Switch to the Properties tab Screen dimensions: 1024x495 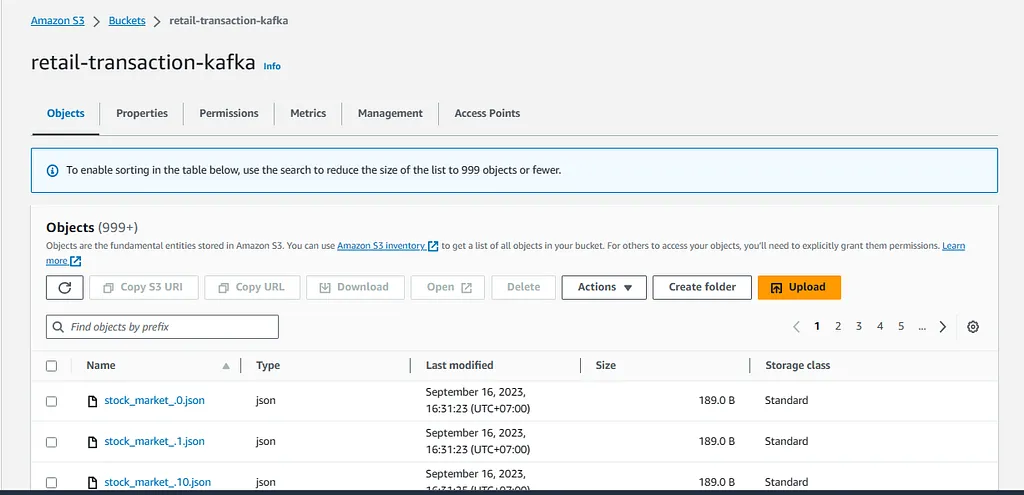(x=142, y=113)
